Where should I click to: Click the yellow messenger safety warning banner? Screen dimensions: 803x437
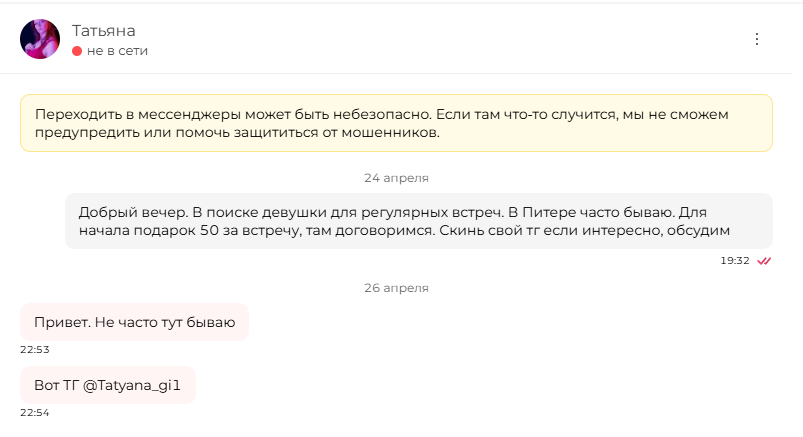[396, 123]
